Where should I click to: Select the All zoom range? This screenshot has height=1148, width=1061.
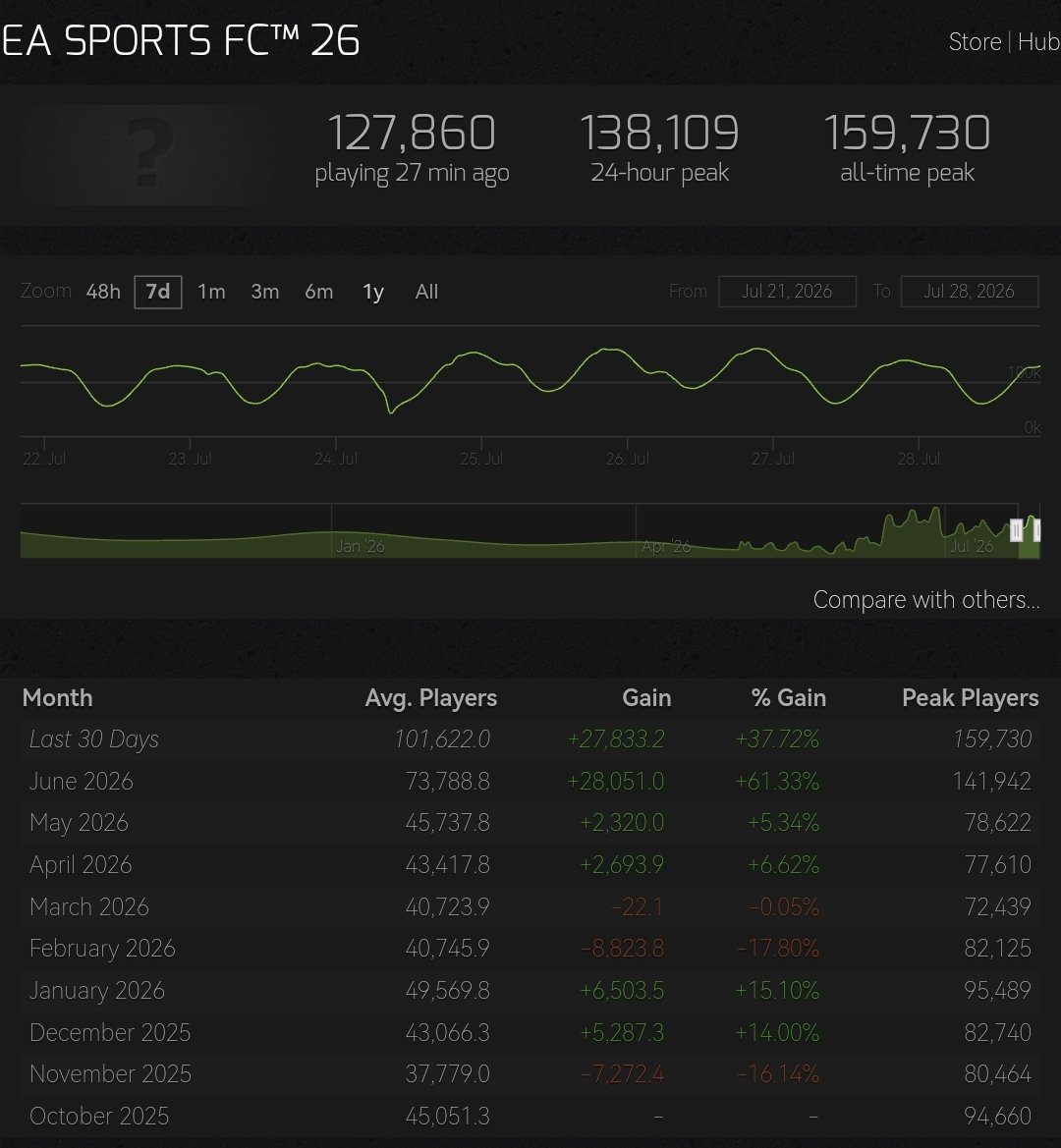coord(427,292)
